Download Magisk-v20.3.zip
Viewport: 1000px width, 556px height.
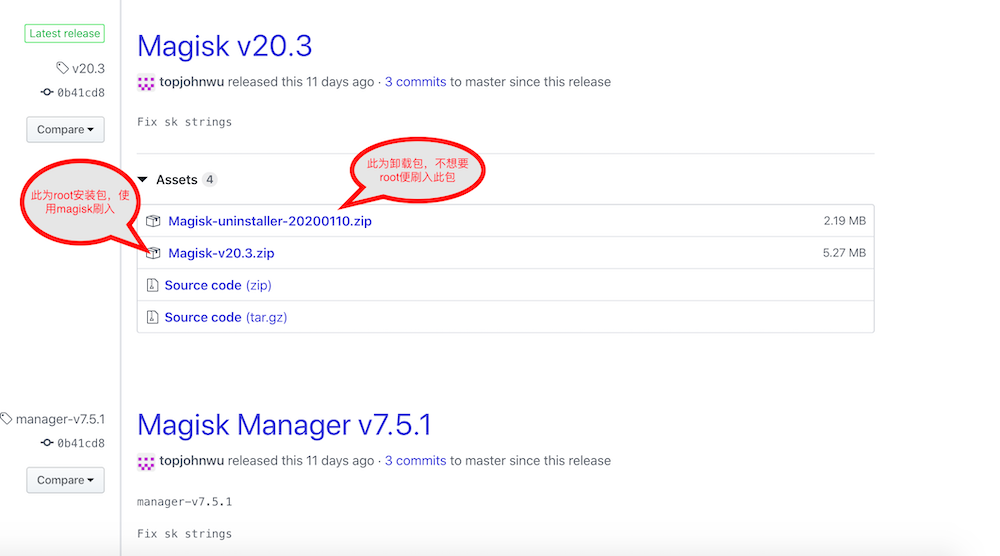coord(221,253)
